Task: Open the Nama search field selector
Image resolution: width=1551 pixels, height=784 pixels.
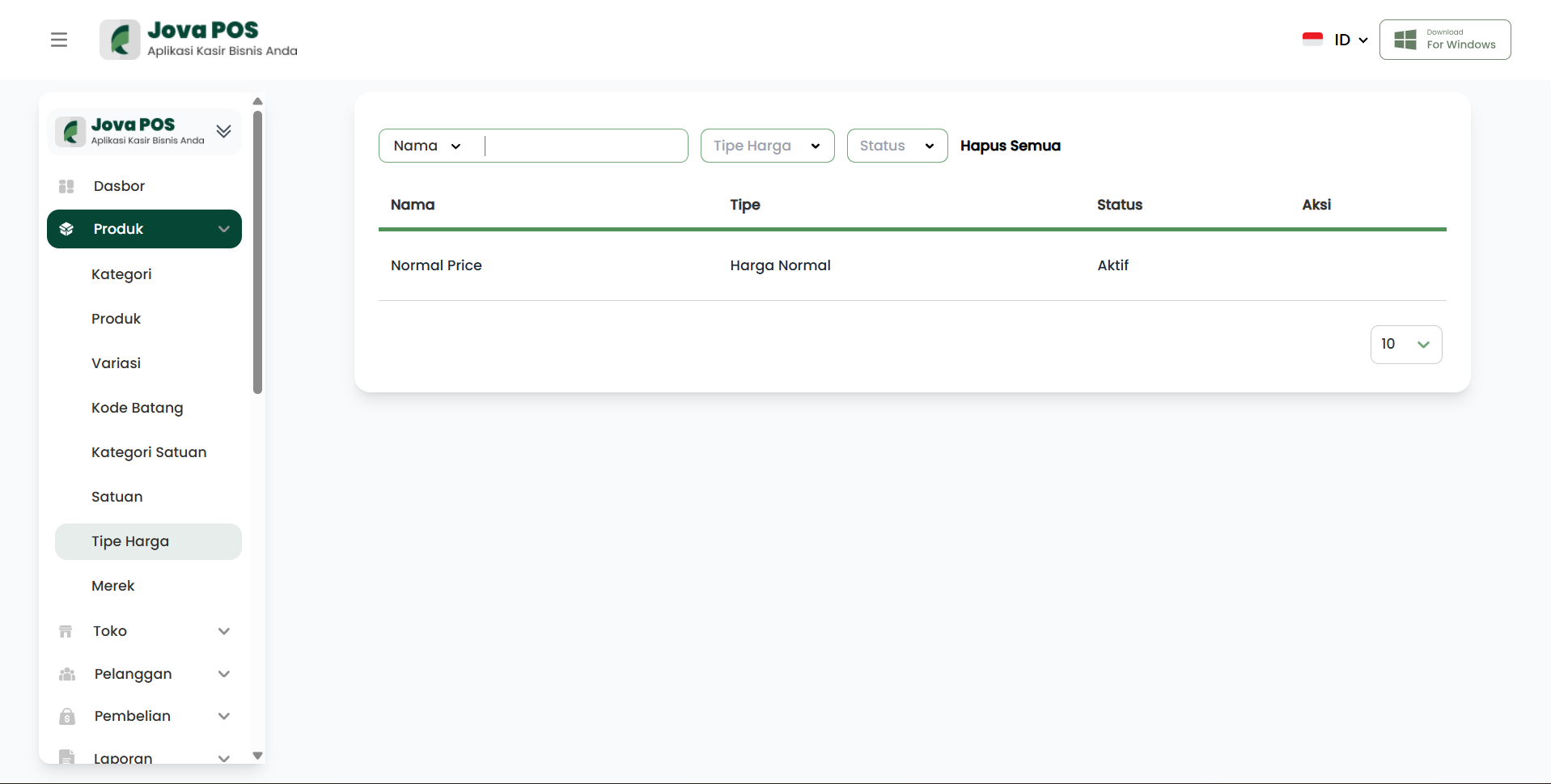Action: [427, 146]
